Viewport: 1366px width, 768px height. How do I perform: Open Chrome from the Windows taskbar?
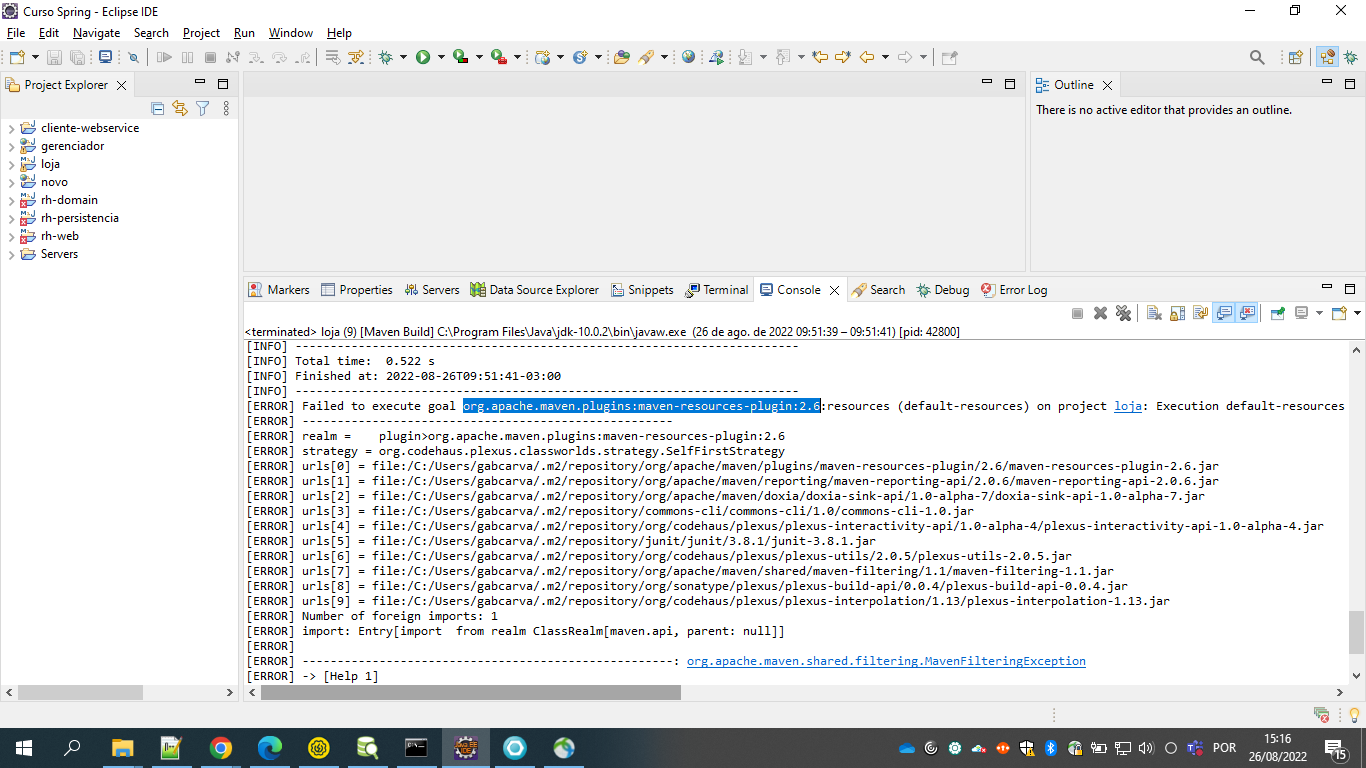point(221,748)
